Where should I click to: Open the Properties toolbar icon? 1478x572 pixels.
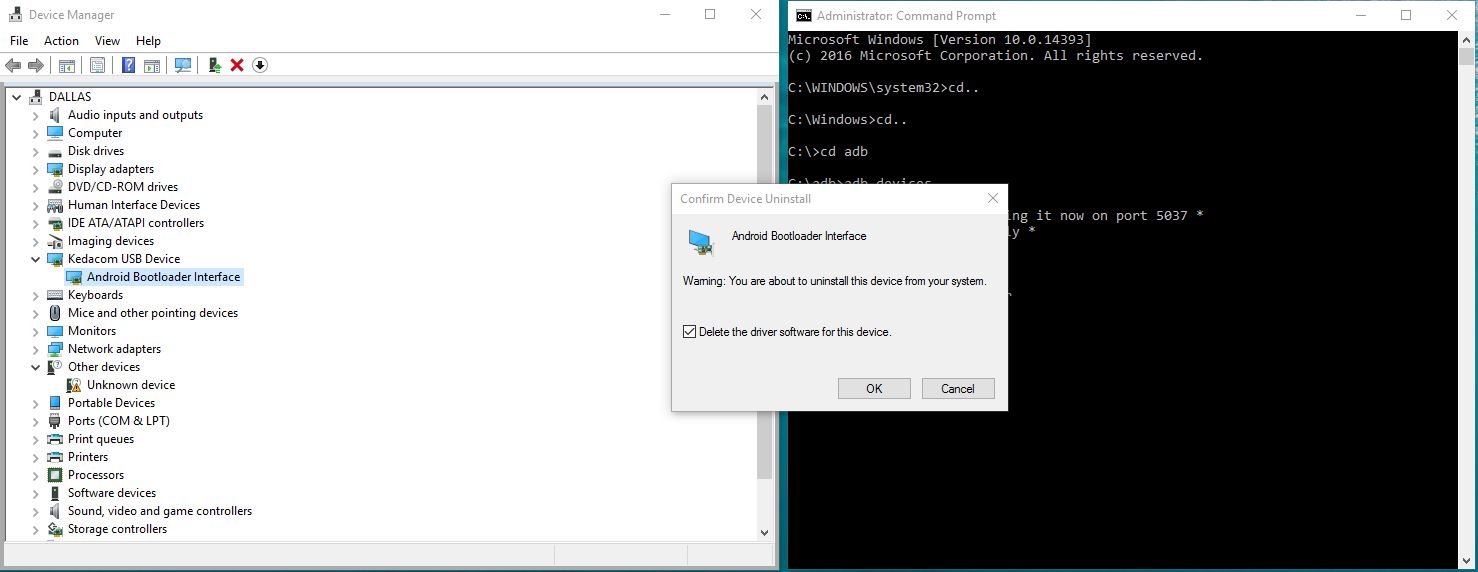(97, 65)
